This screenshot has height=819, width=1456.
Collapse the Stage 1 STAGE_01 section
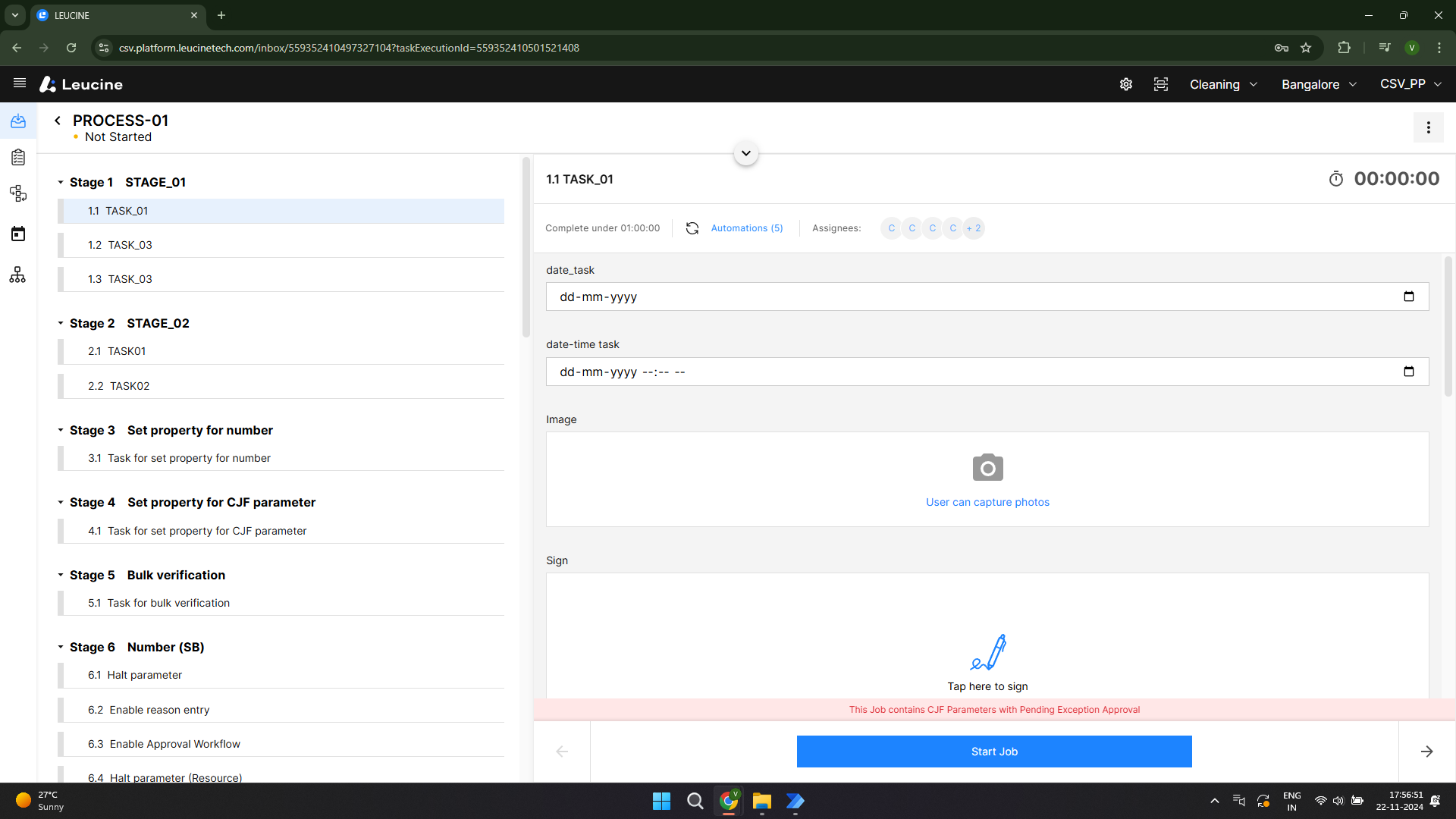point(61,182)
